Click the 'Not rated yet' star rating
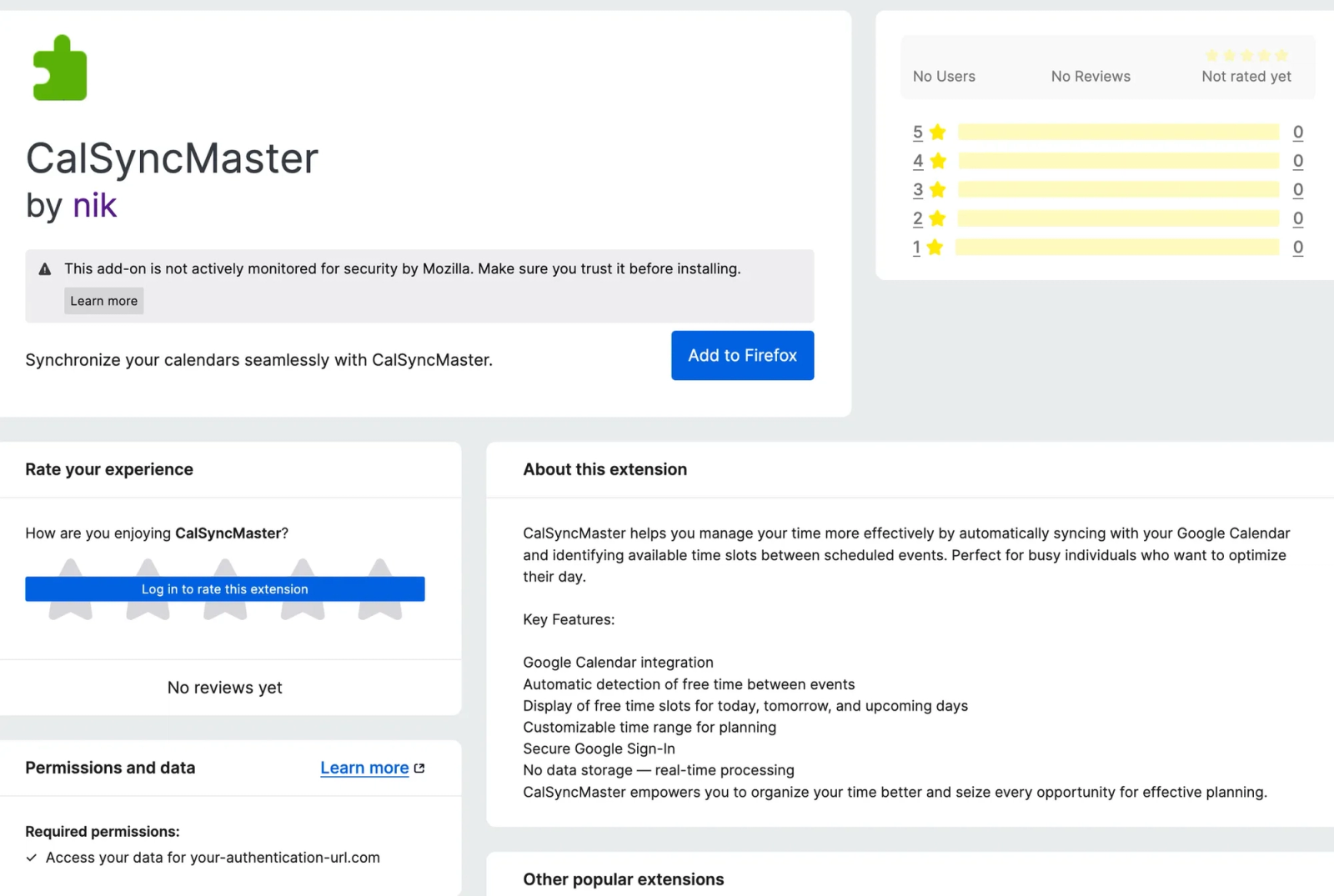 (x=1246, y=56)
